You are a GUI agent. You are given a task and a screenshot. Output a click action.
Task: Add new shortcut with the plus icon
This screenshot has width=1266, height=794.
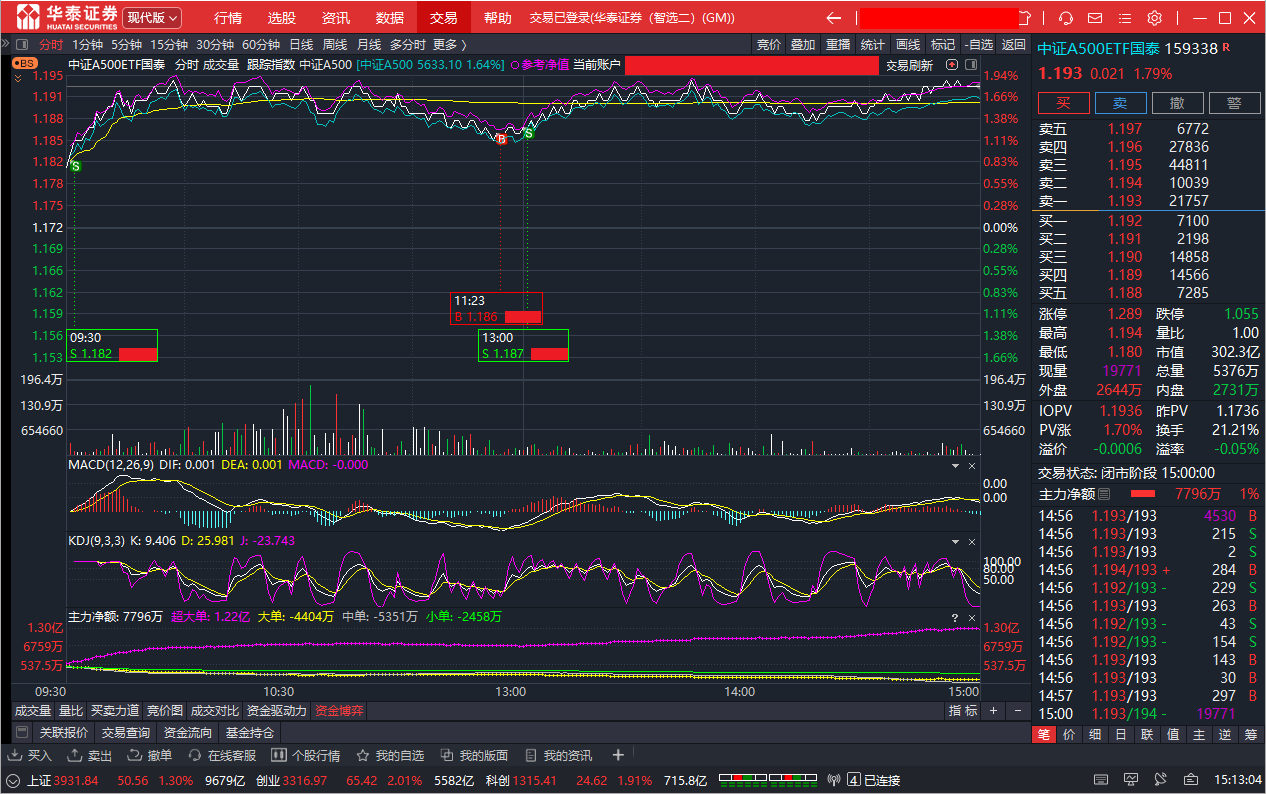click(x=618, y=755)
